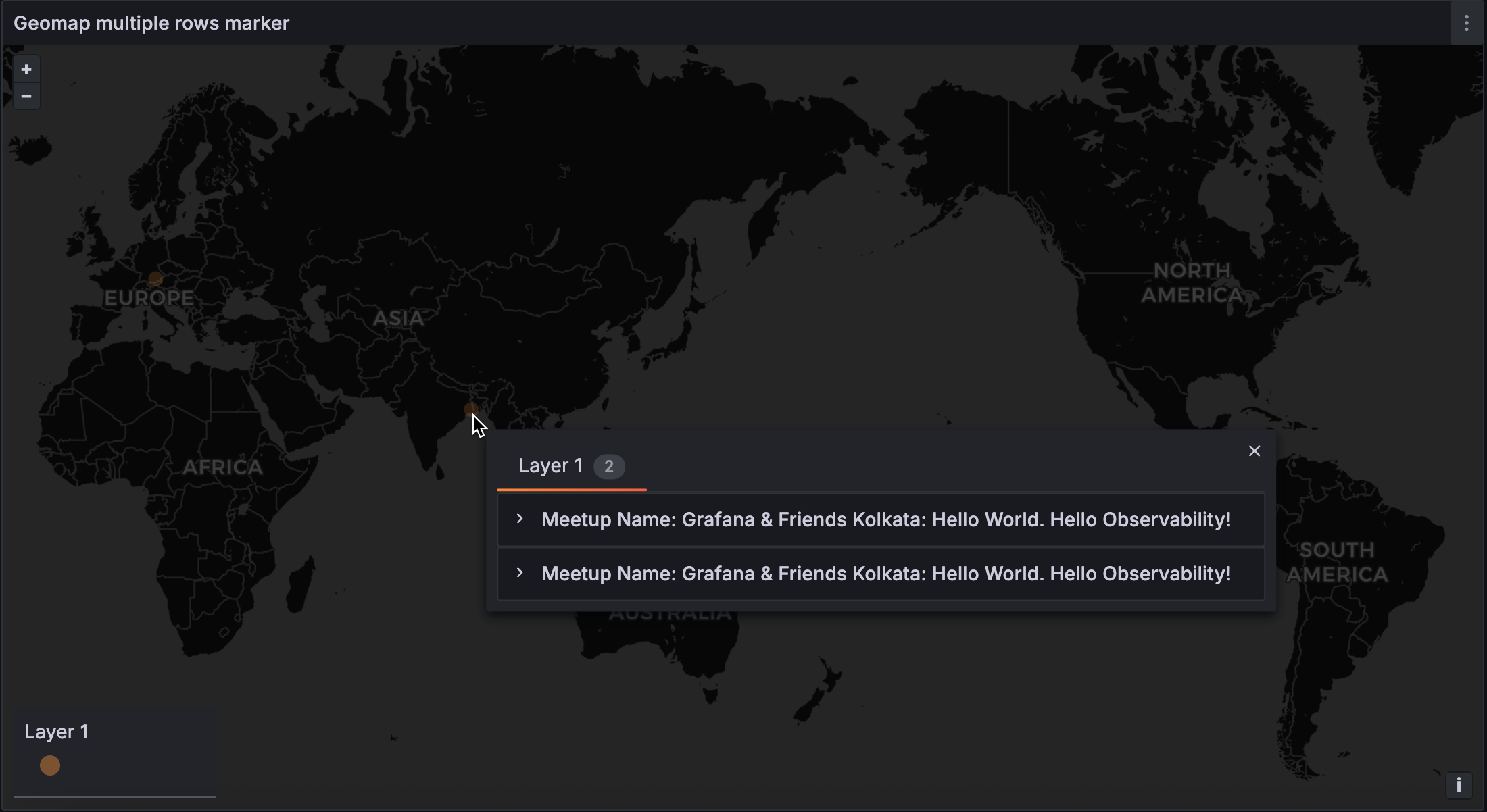This screenshot has height=812, width=1487.
Task: Click the orange legend color circle
Action: pos(50,765)
